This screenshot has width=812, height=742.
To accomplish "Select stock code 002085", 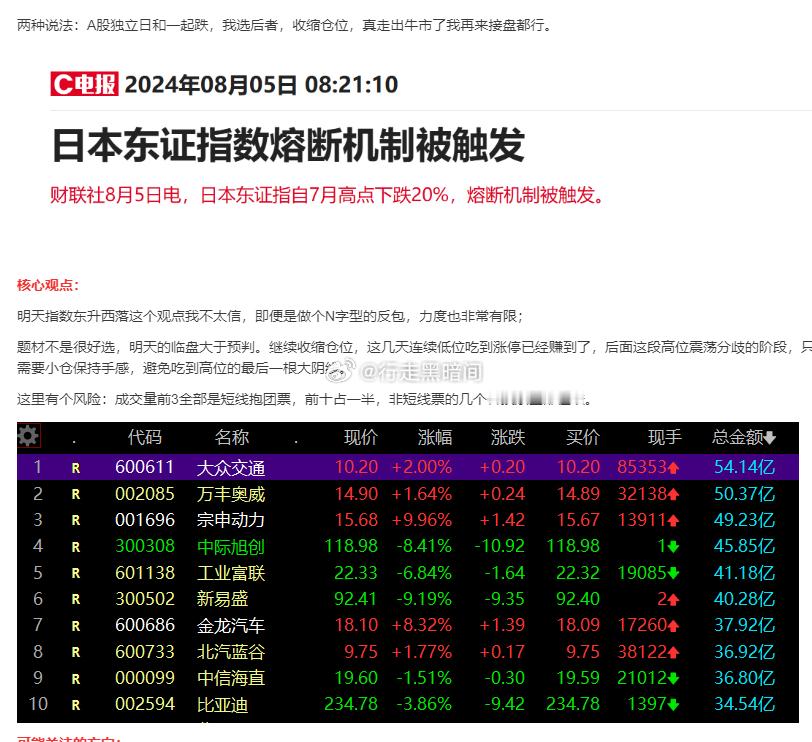I will click(x=144, y=493).
